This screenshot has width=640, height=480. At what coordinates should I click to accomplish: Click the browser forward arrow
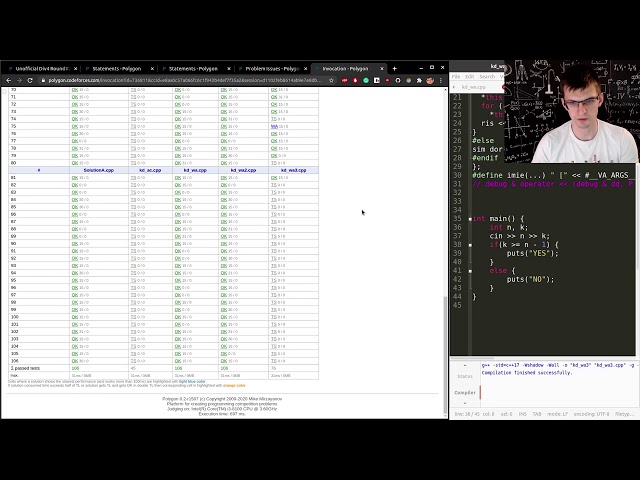pos(19,80)
